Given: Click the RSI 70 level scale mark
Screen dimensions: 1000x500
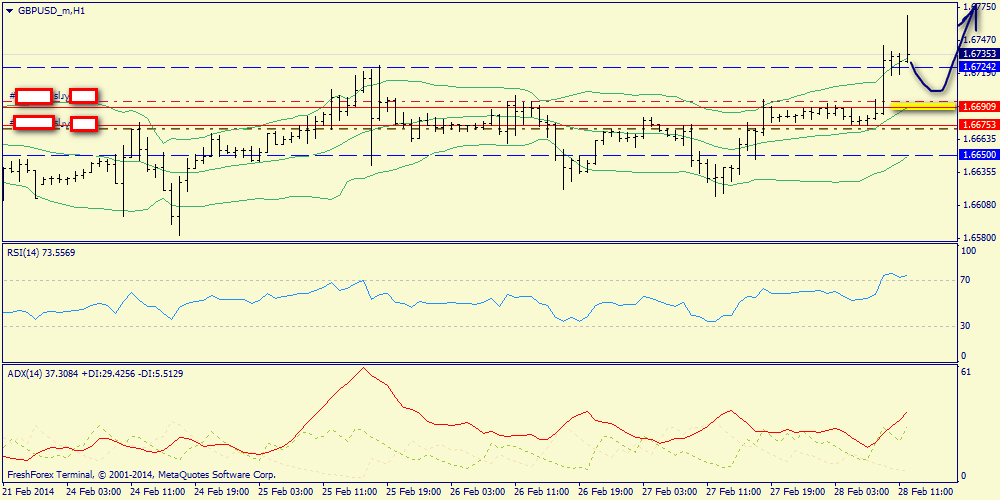Looking at the screenshot, I should tap(967, 281).
